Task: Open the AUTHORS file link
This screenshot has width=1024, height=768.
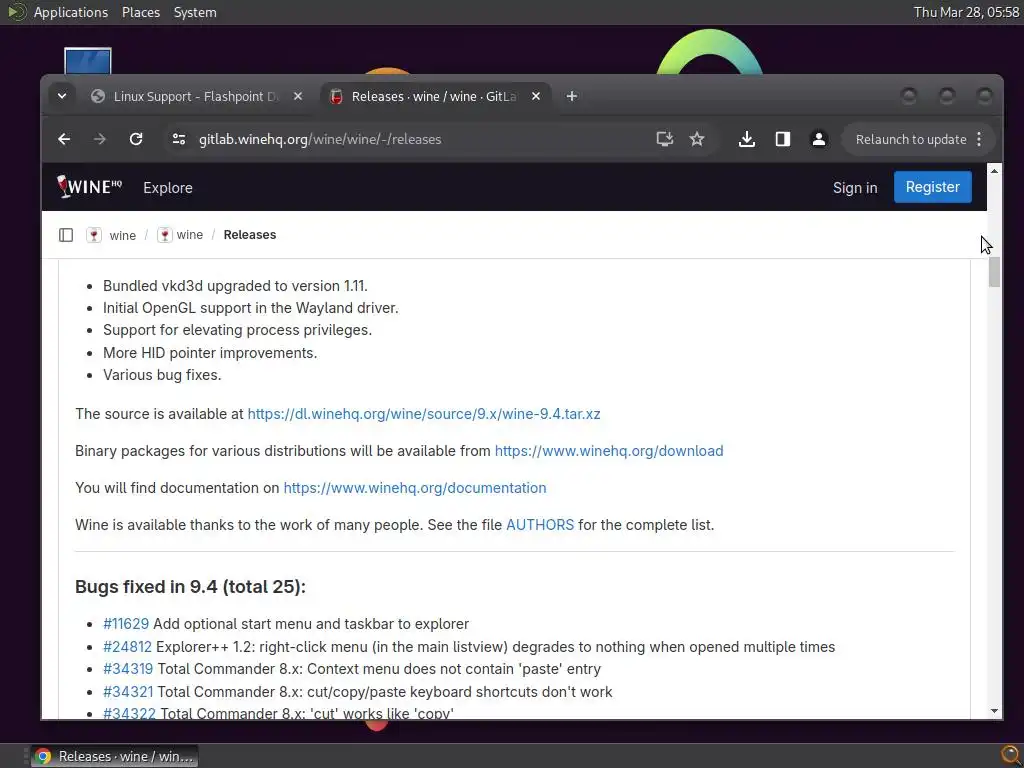Action: pos(539,525)
